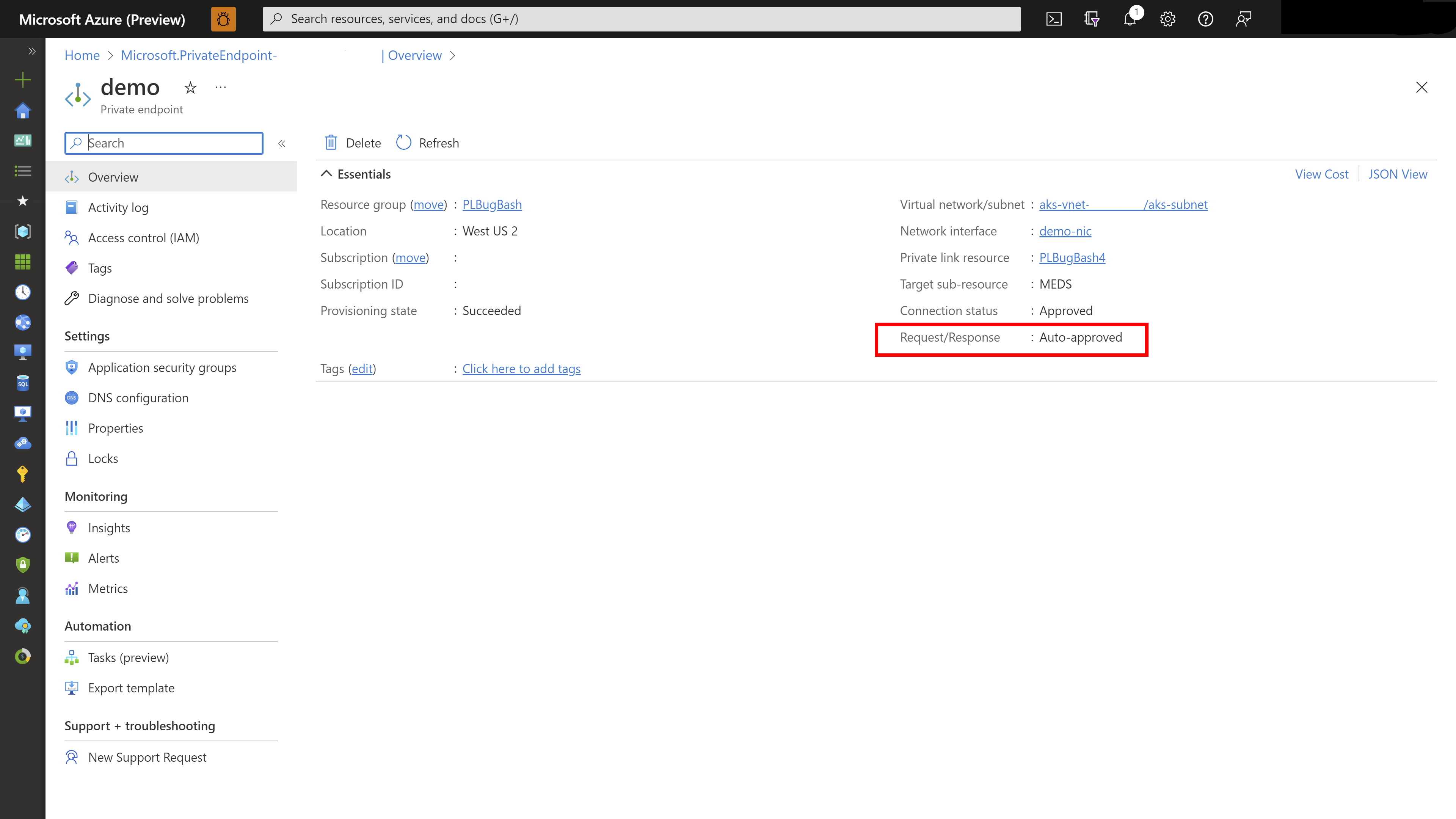
Task: Toggle the favorite star next to demo
Action: [190, 88]
